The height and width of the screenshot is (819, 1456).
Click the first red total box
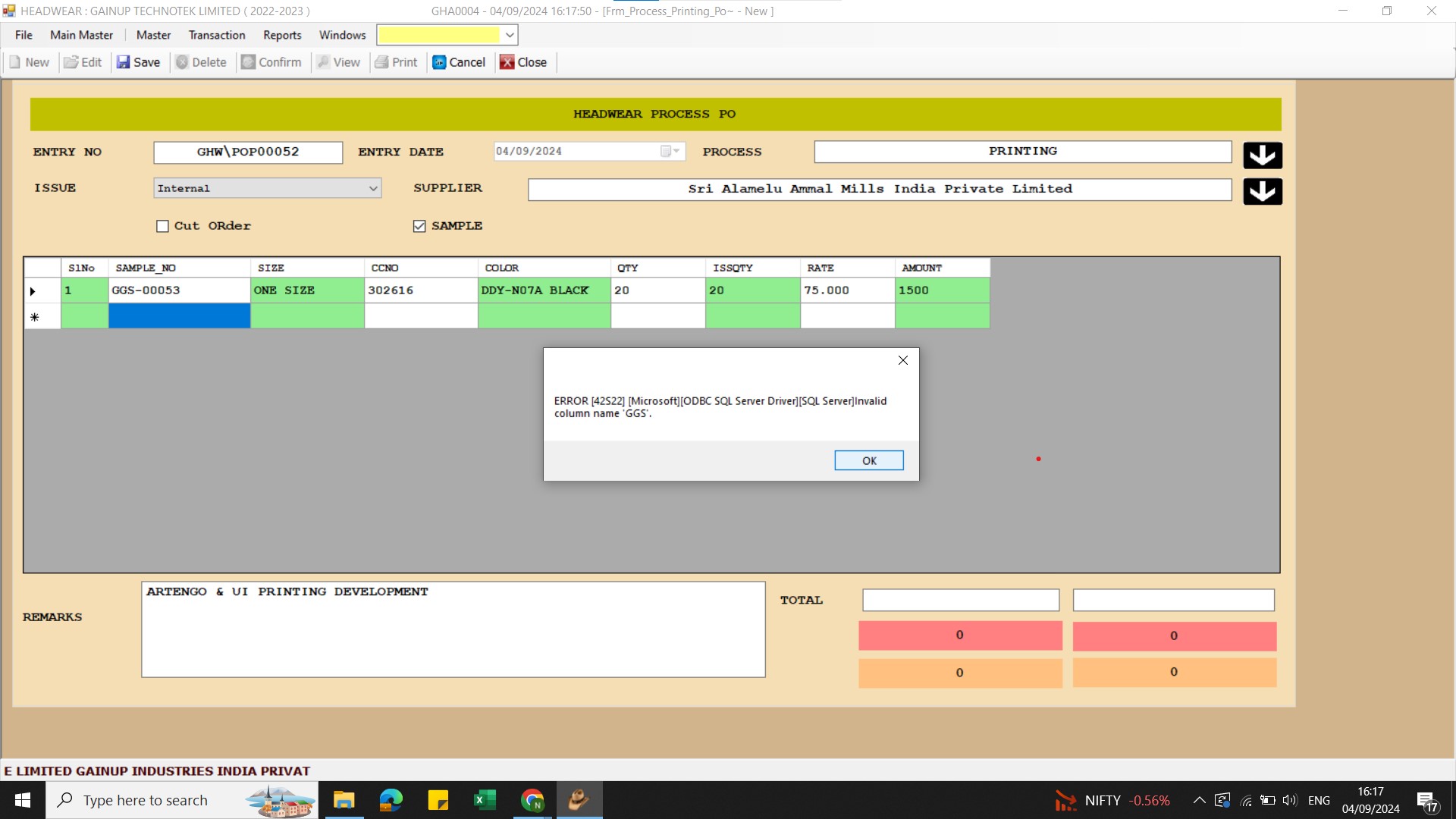(959, 635)
